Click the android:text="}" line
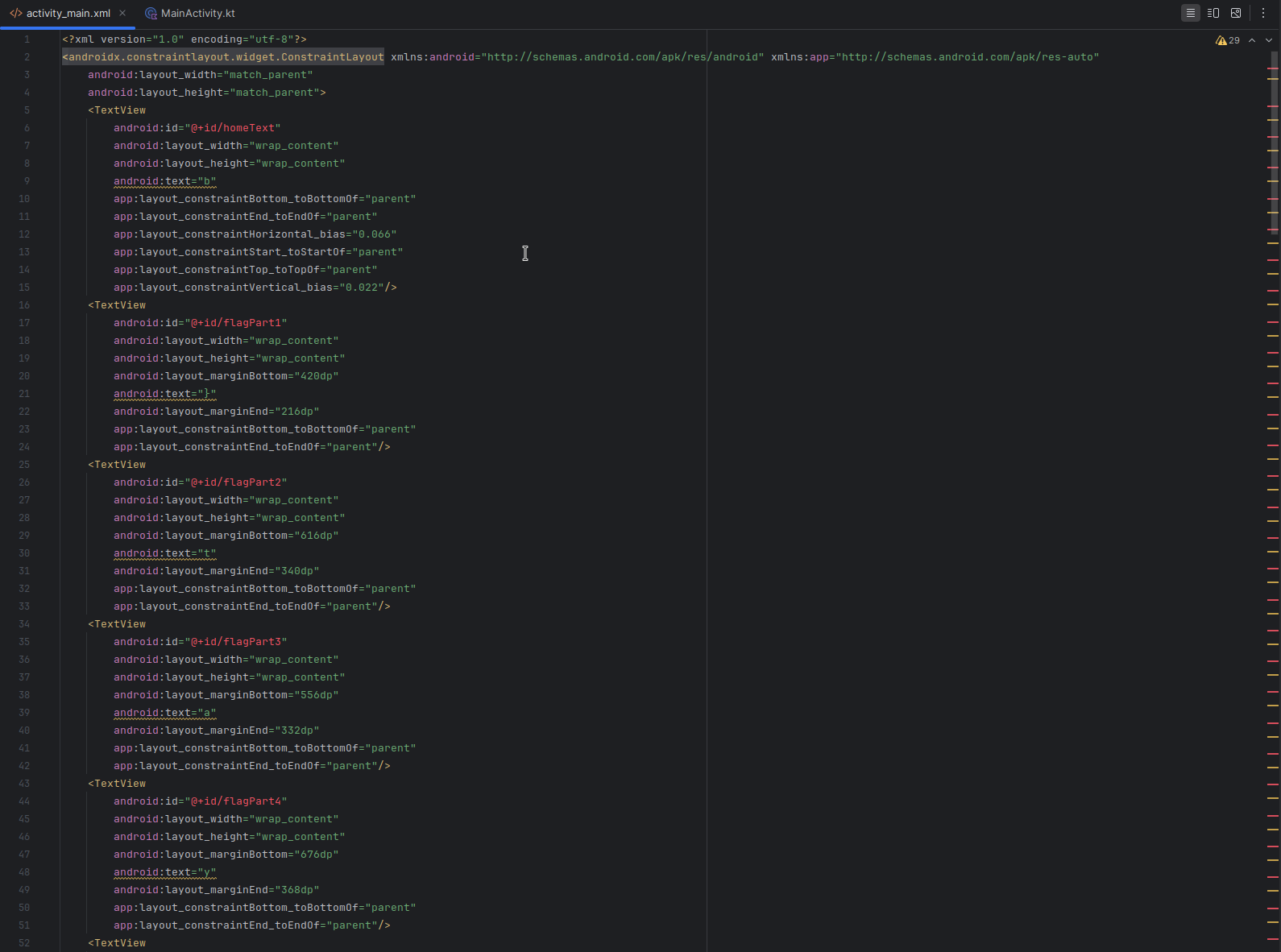This screenshot has height=952, width=1281. 165,394
